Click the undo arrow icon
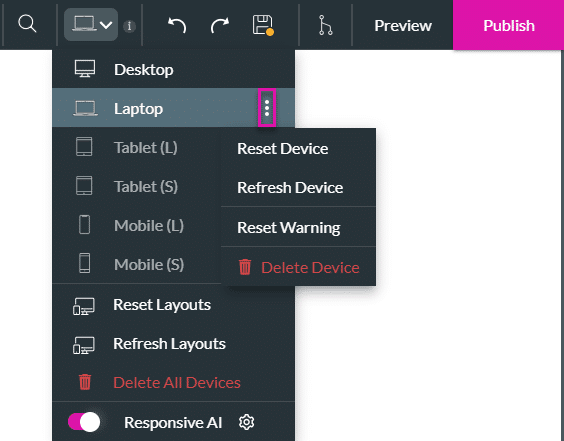564x441 pixels. [x=177, y=25]
